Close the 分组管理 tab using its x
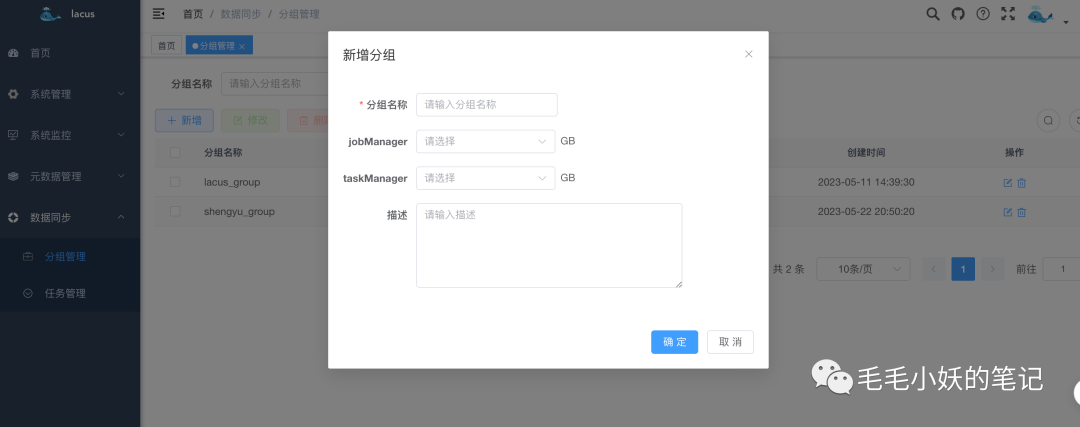 coord(242,46)
